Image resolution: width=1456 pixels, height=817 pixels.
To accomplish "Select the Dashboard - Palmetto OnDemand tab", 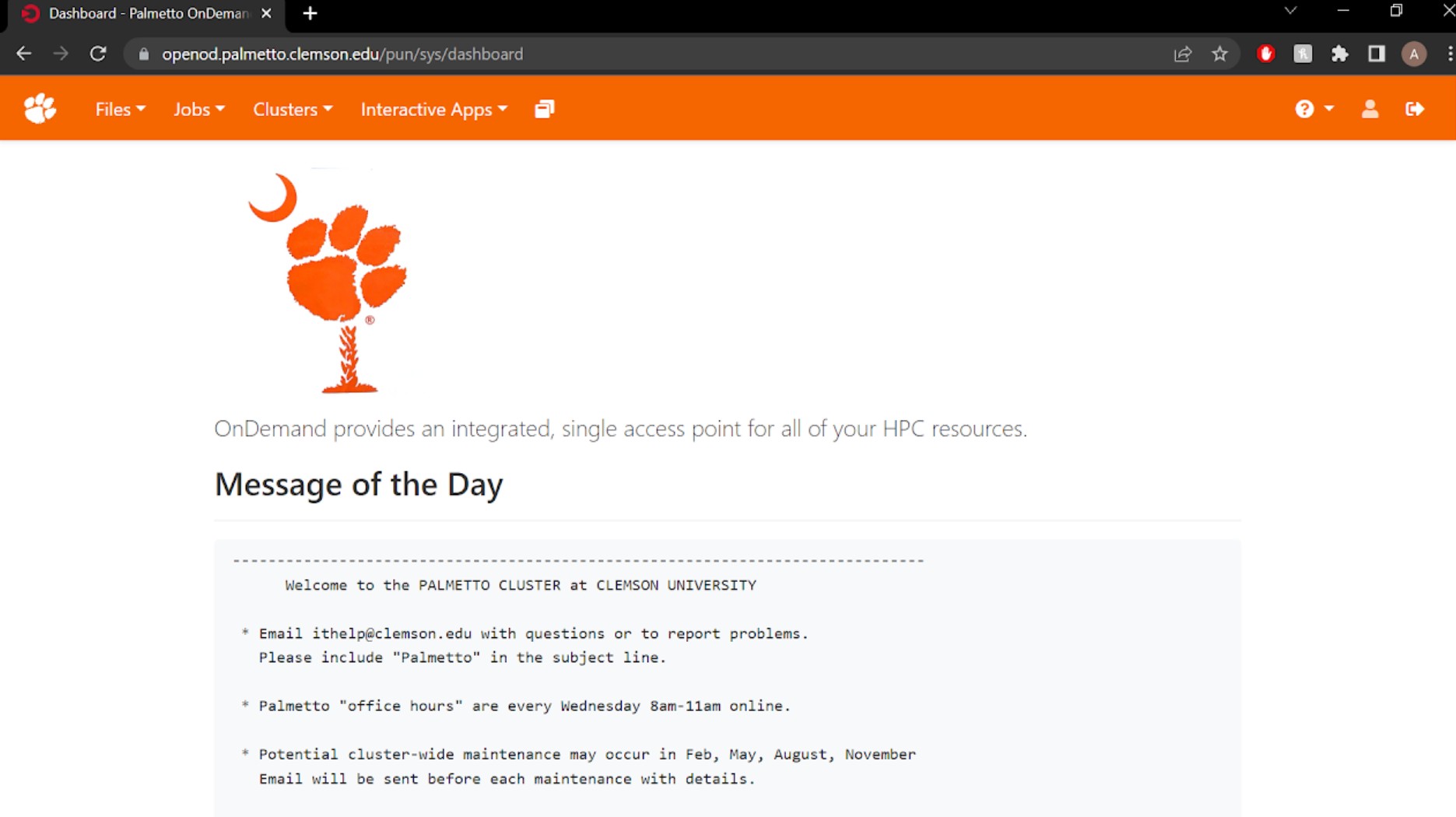I will tap(148, 13).
